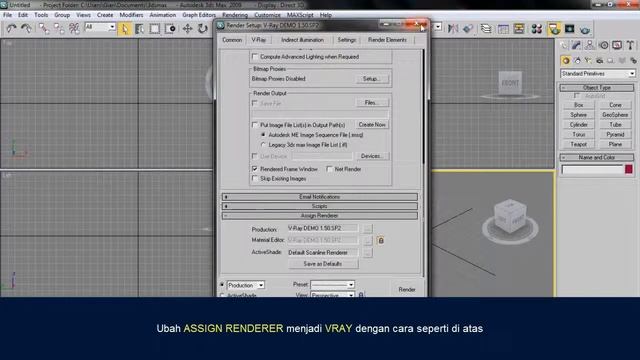The height and width of the screenshot is (360, 640).
Task: Select the Cameras category icon
Action: (599, 61)
